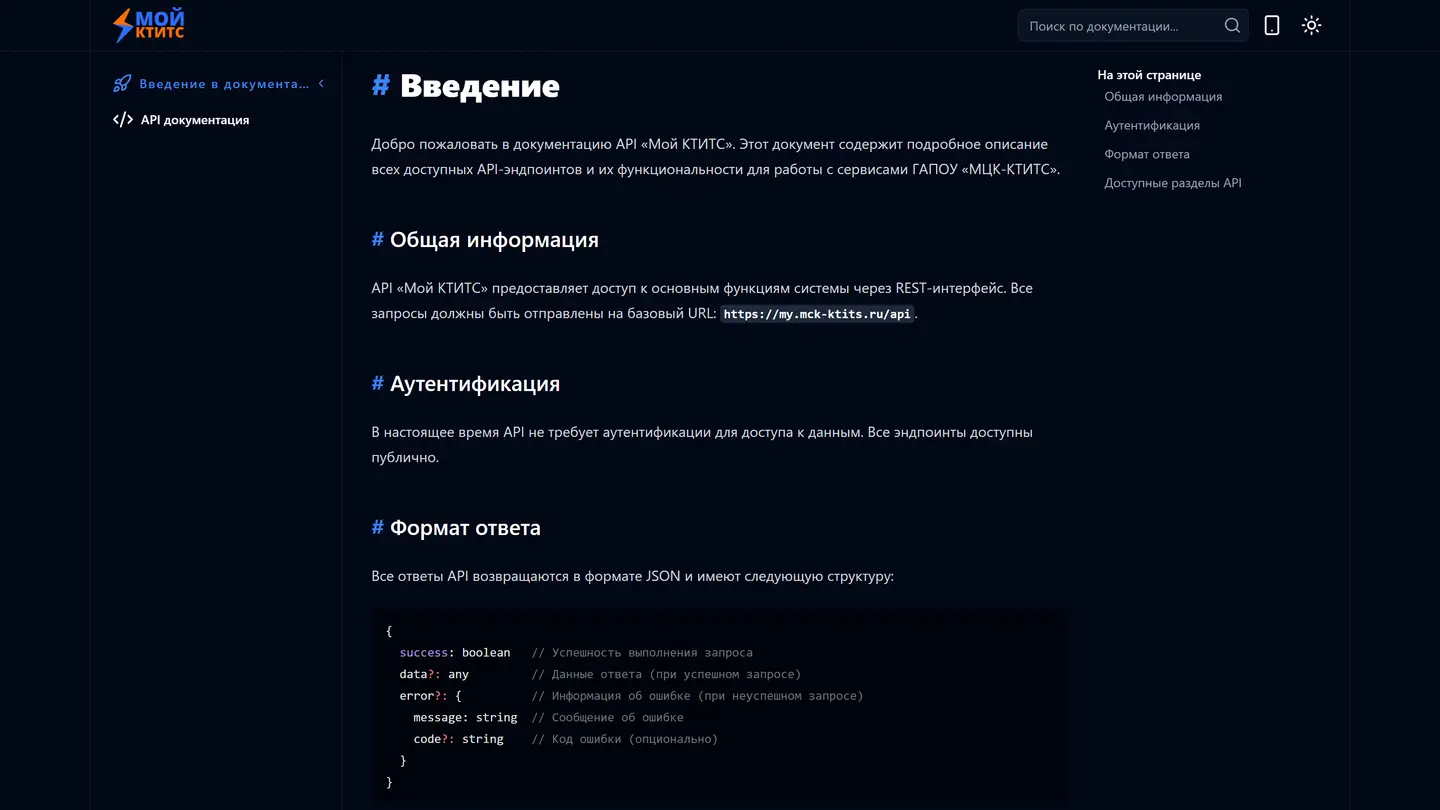Open Доступные разделы API contents link
Image resolution: width=1440 pixels, height=810 pixels.
point(1173,184)
